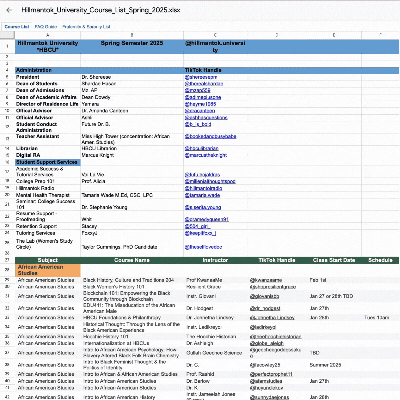Select the Digital RA cell
The width and height of the screenshot is (400, 400).
click(48, 155)
